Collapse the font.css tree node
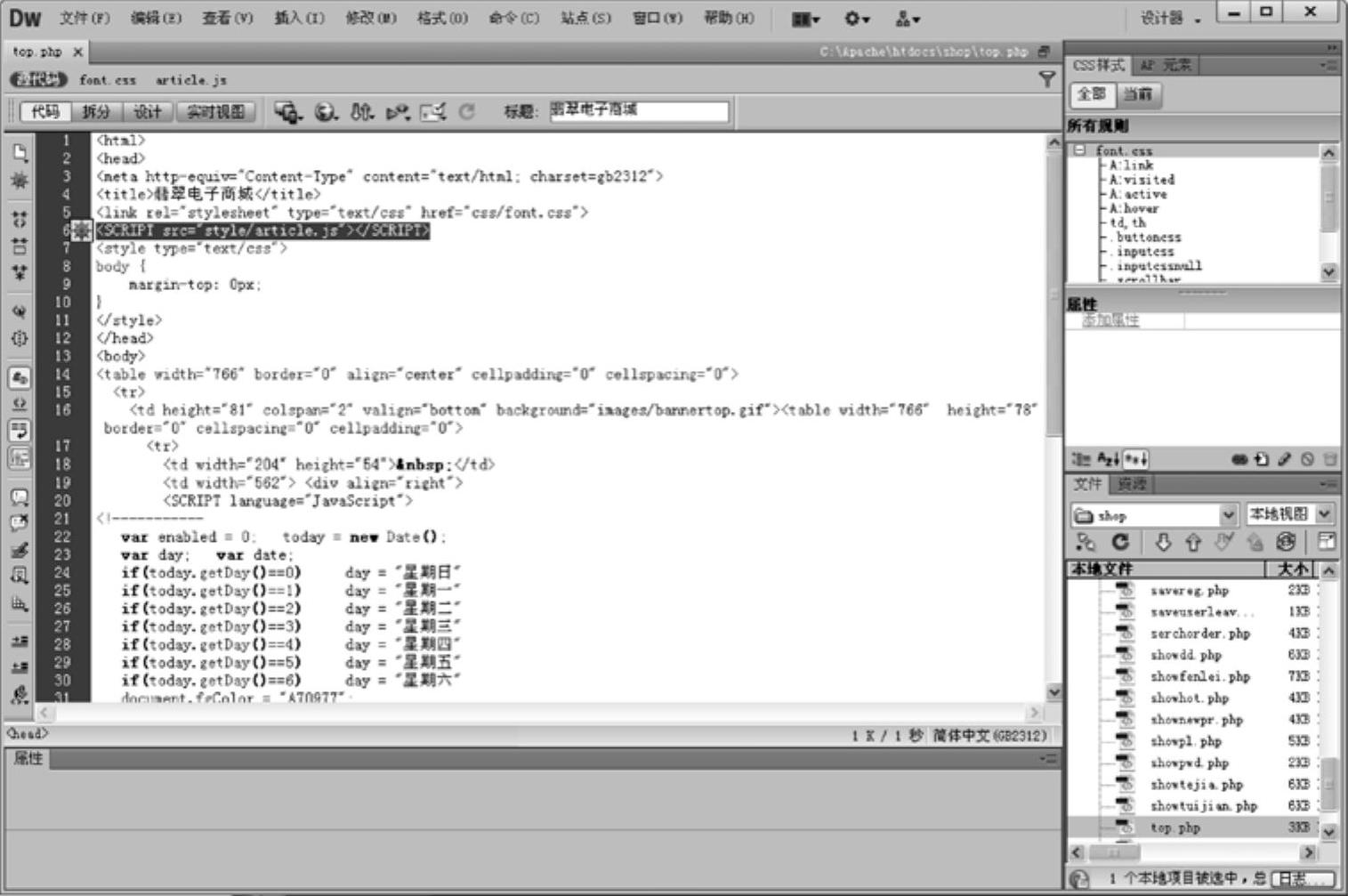 click(x=1079, y=150)
